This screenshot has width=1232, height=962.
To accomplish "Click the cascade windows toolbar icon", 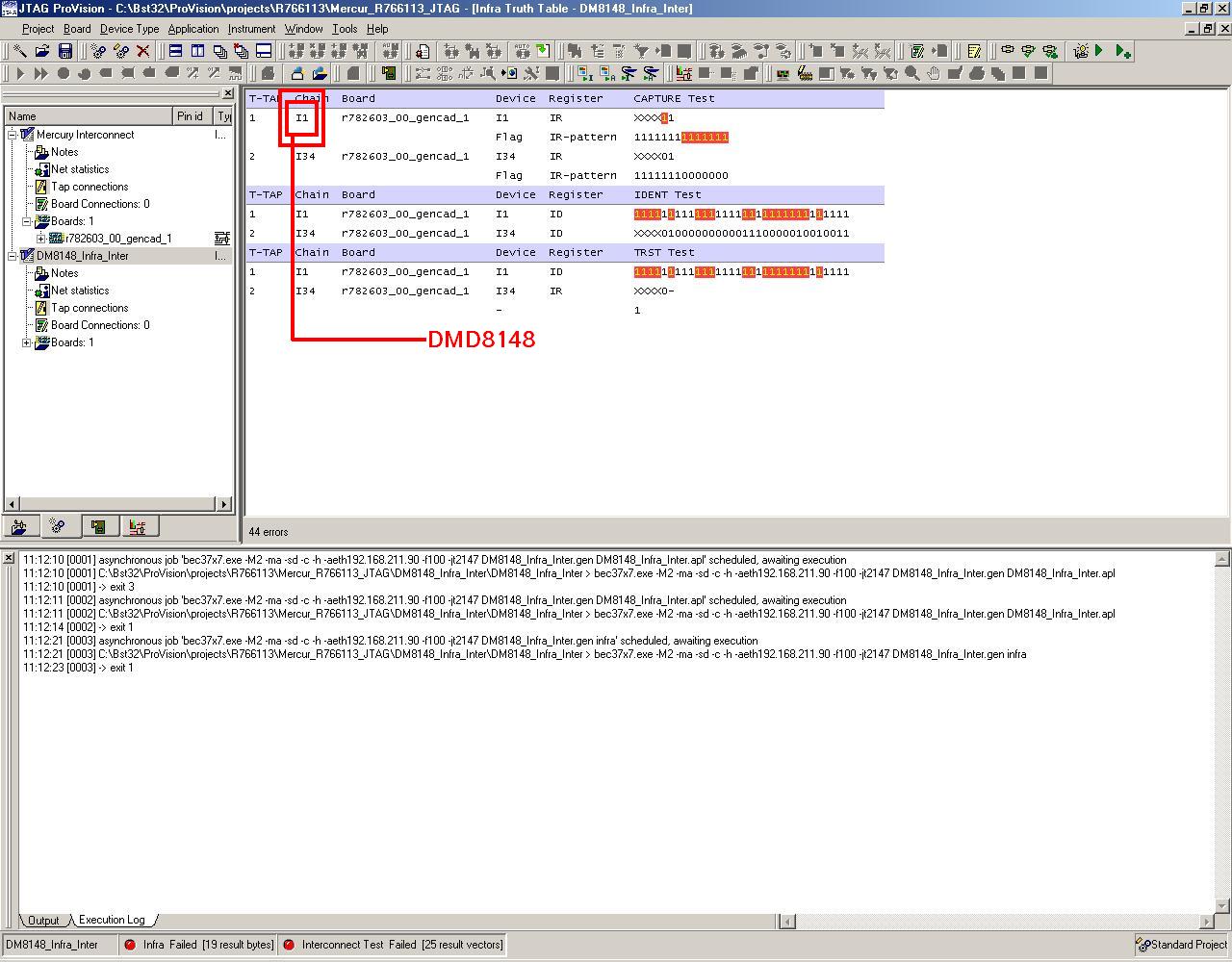I will click(219, 51).
